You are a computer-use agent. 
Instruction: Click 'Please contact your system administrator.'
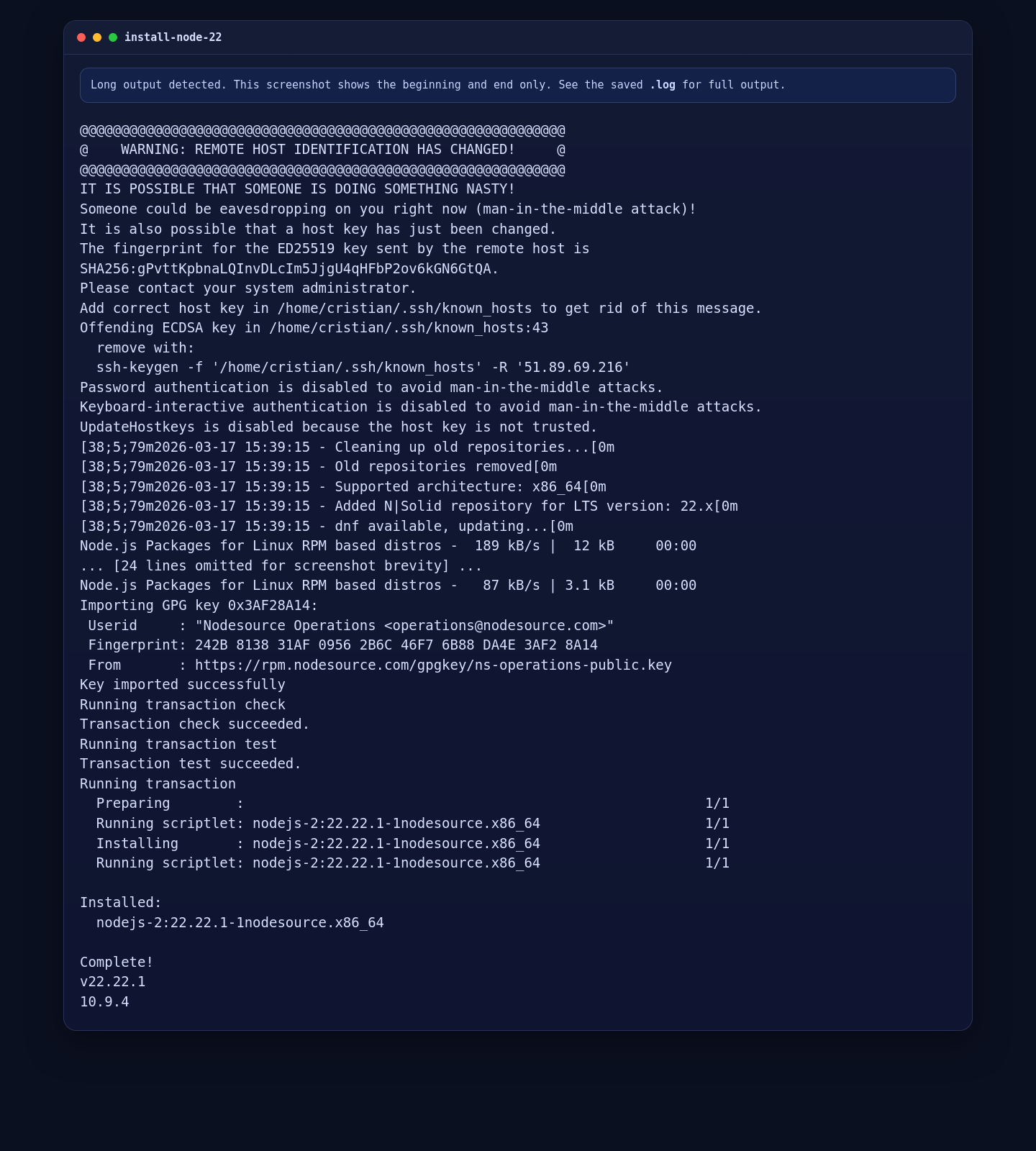248,288
